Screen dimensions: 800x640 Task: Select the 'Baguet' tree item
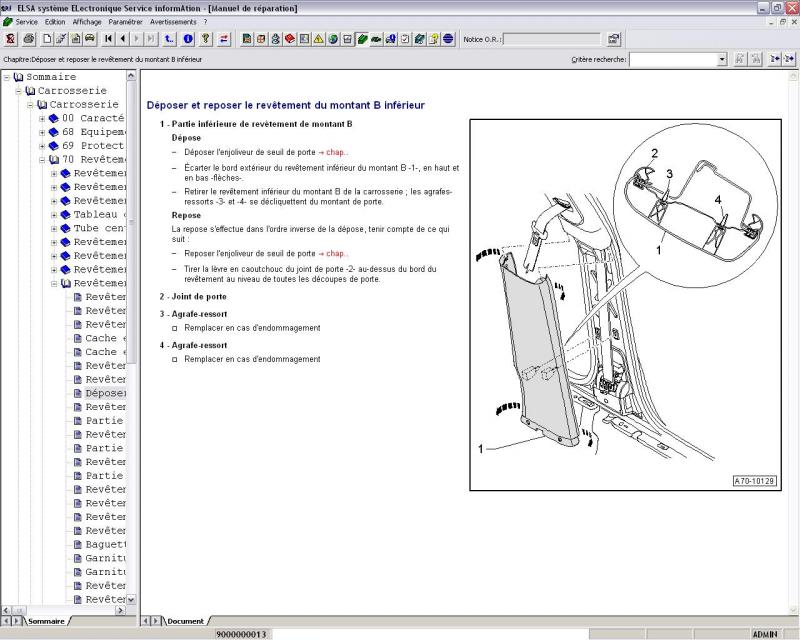[106, 545]
